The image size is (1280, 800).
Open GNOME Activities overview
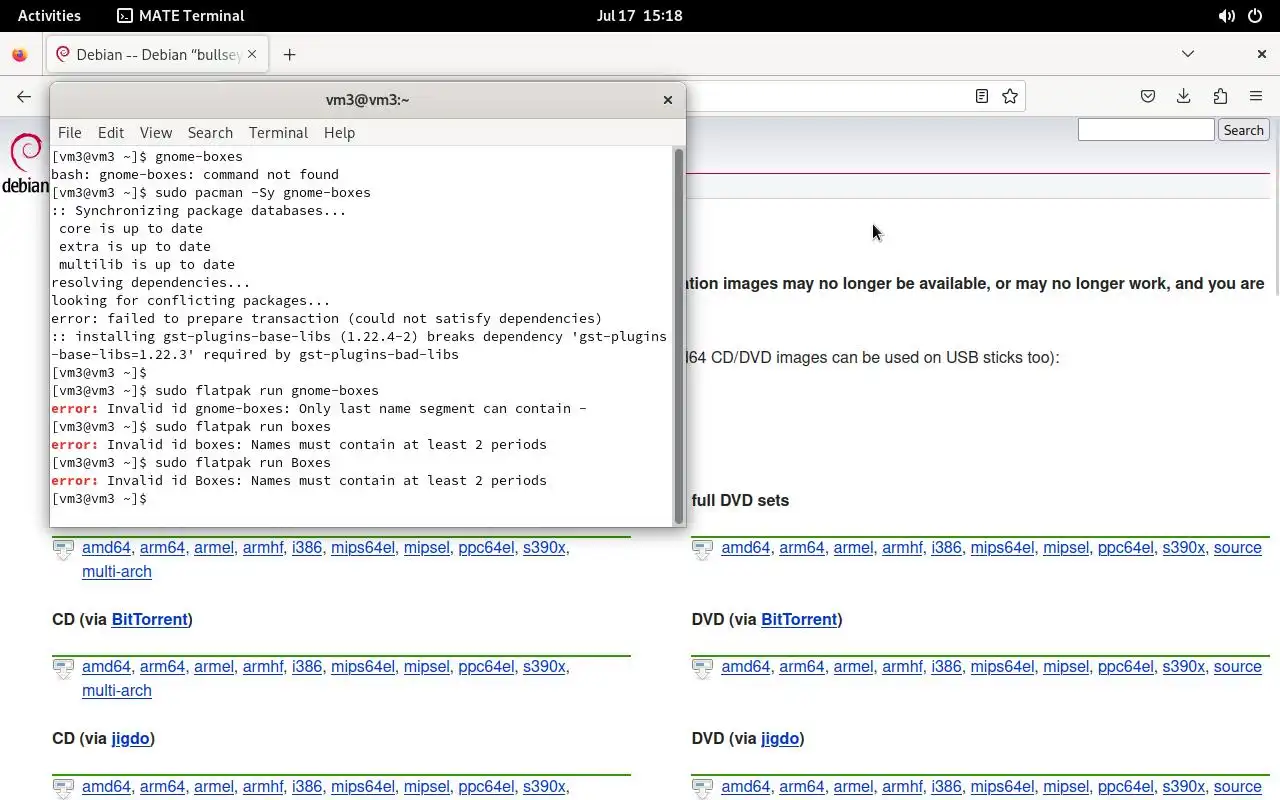pos(49,15)
